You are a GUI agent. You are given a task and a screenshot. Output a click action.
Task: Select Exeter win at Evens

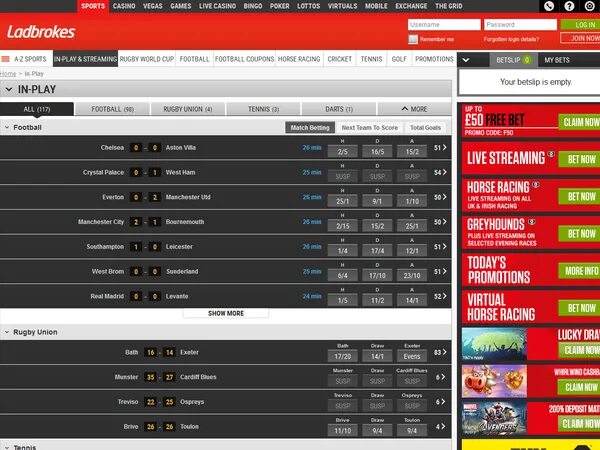[x=412, y=356]
